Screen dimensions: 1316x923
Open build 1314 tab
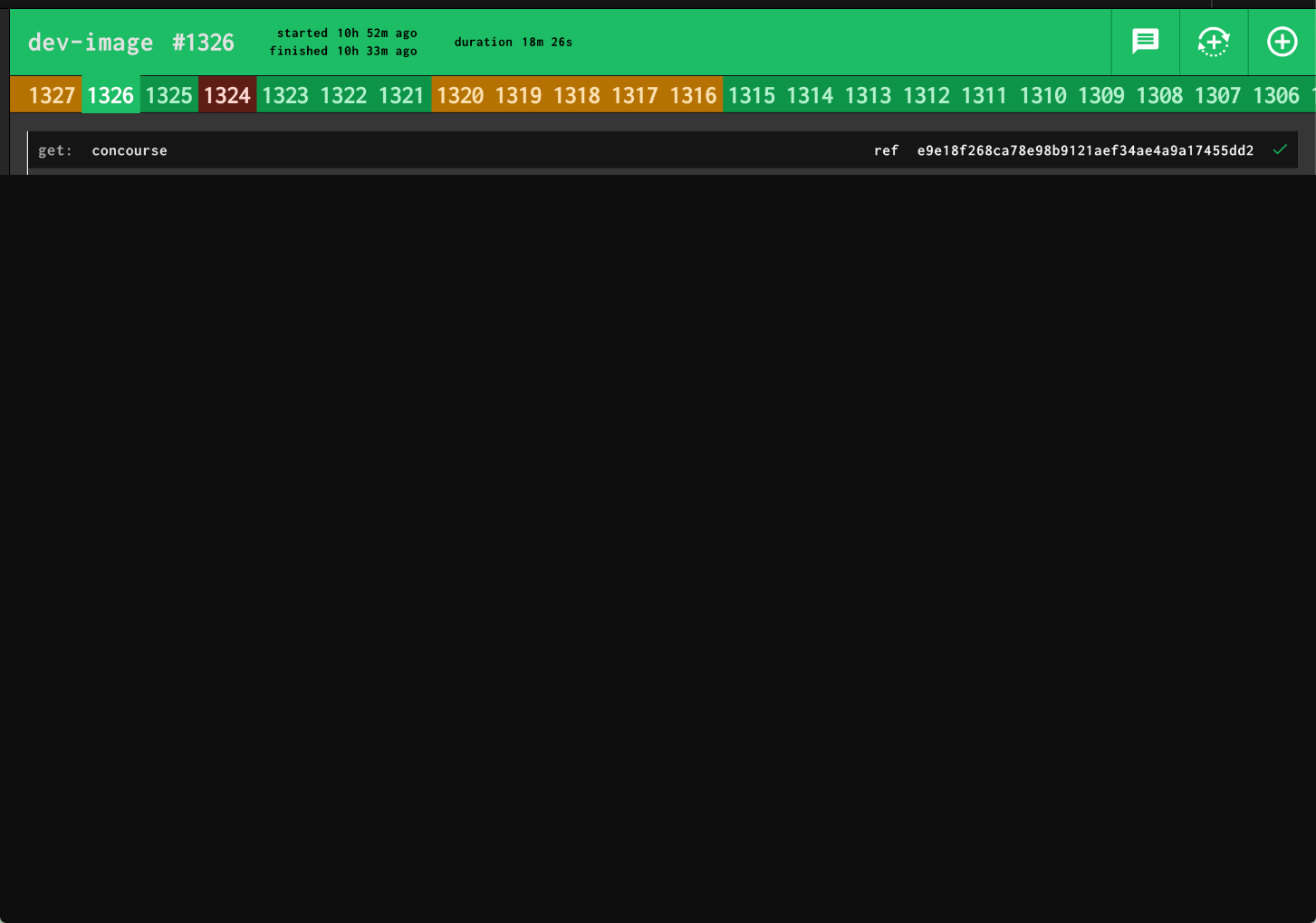coord(810,95)
